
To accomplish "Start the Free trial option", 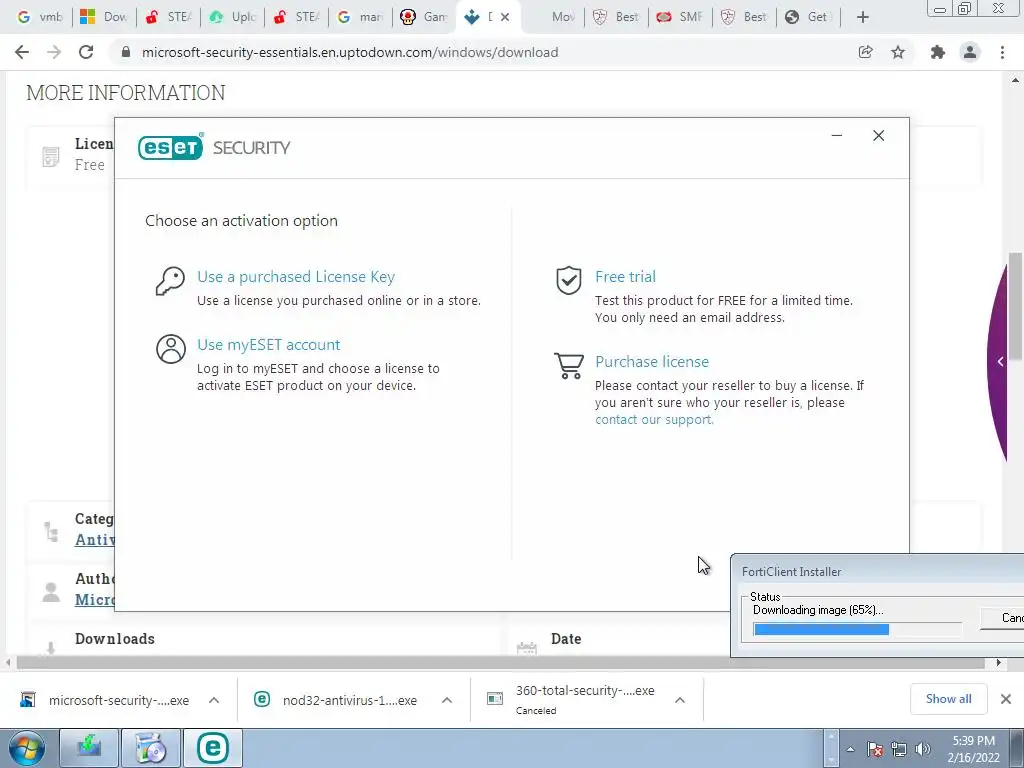I will [x=625, y=277].
